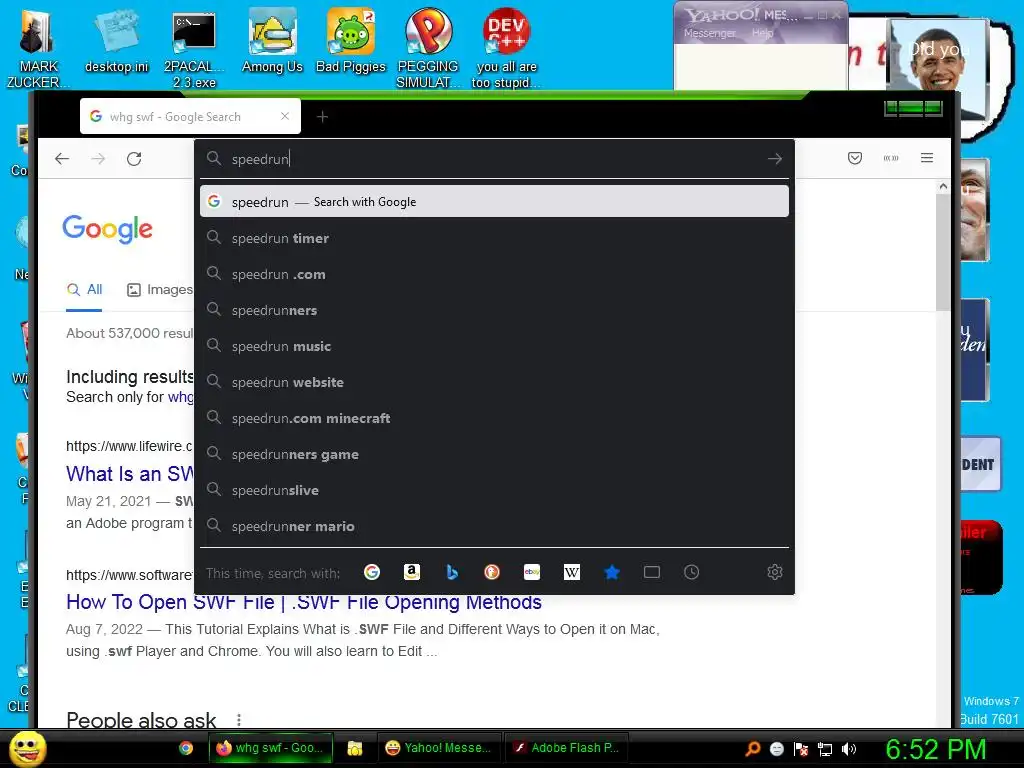Viewport: 1024px width, 768px height.
Task: Choose the 'speedrun timer' suggestion
Action: click(x=494, y=238)
